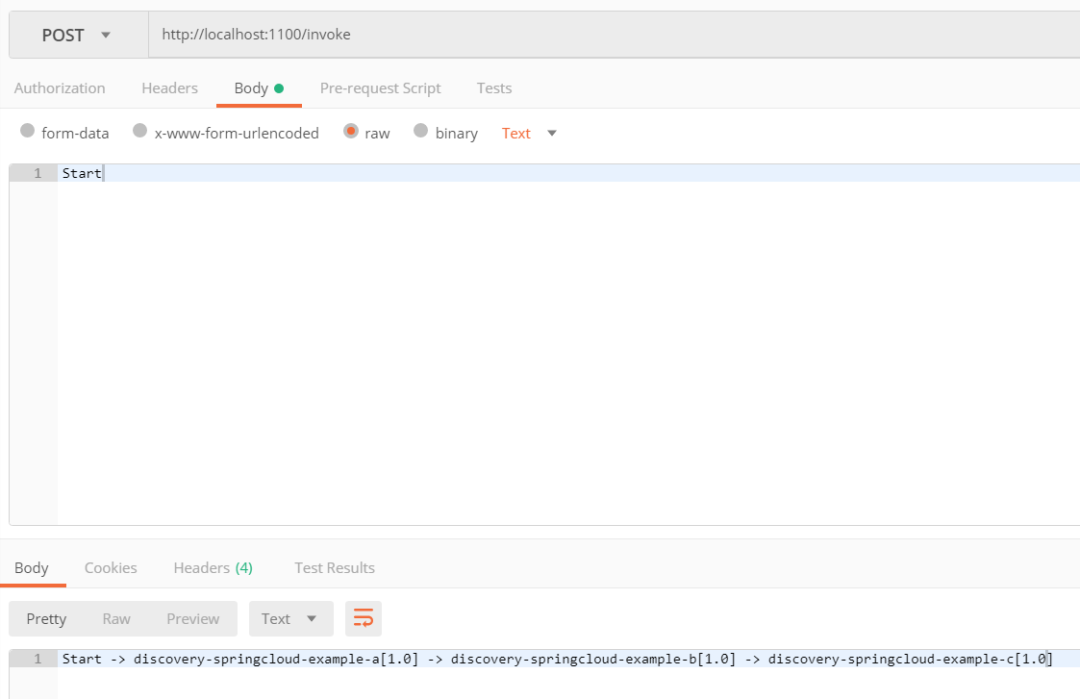Image resolution: width=1080 pixels, height=699 pixels.
Task: Open the Test Results tab
Action: click(334, 567)
